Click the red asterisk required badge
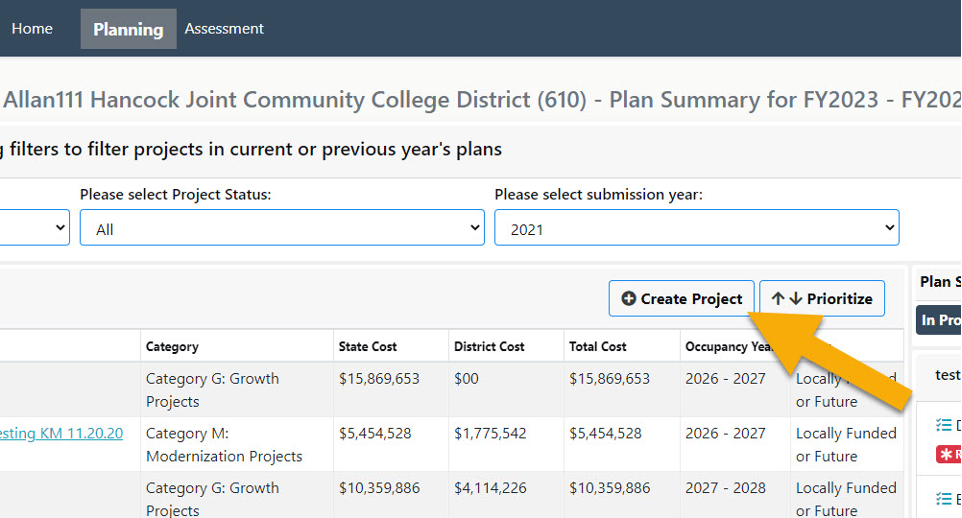 click(949, 455)
